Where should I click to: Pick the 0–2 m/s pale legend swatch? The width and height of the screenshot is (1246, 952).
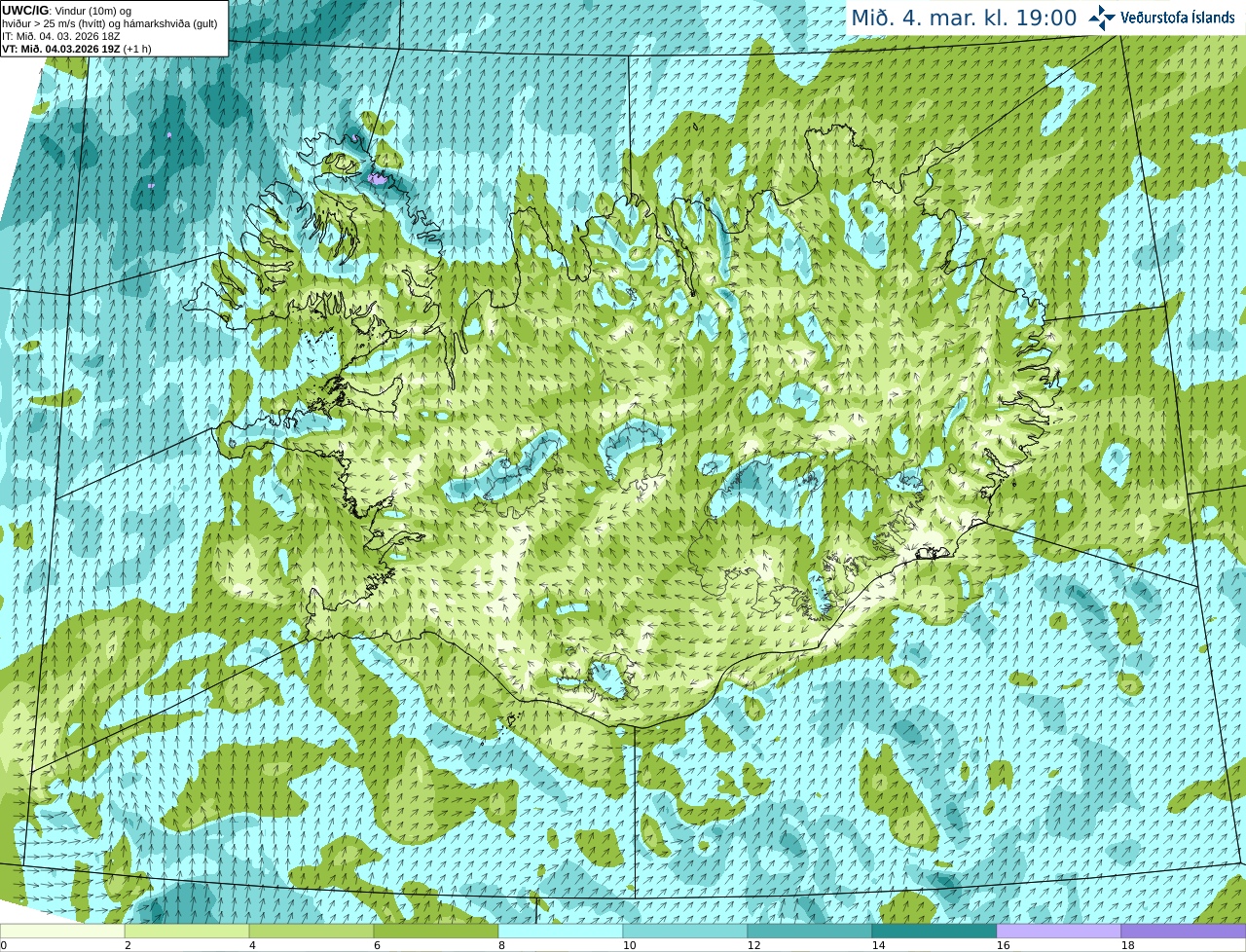pos(62,931)
